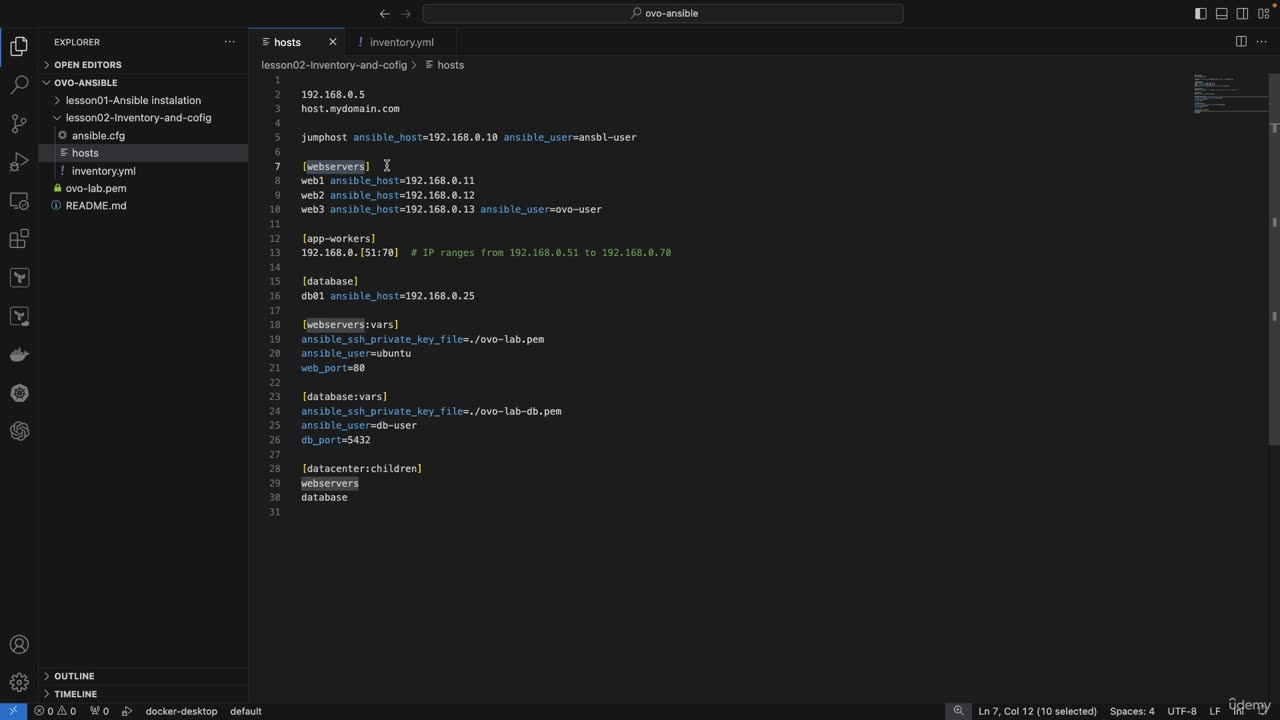Open the Customize Layout icon
The image size is (1280, 720).
1263,13
